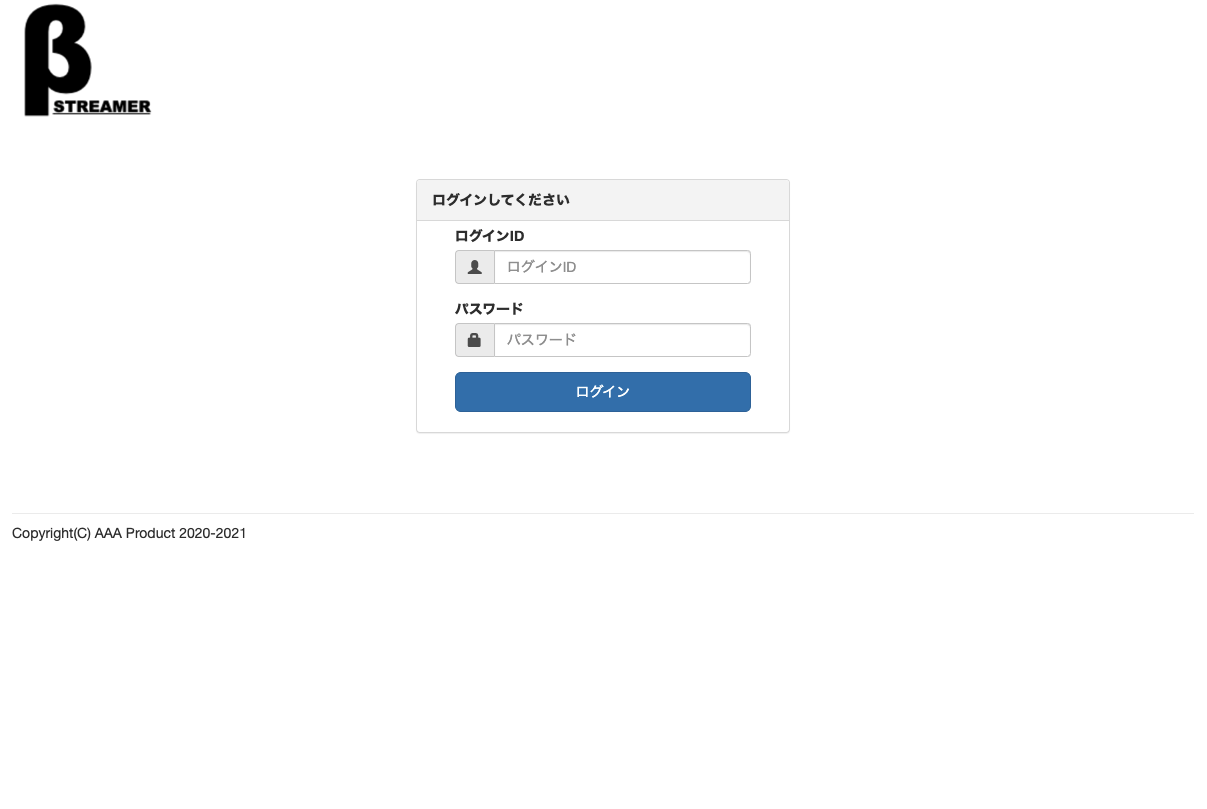
Task: Click the 2020-2021 year range in footer
Action: pyautogui.click(x=213, y=534)
